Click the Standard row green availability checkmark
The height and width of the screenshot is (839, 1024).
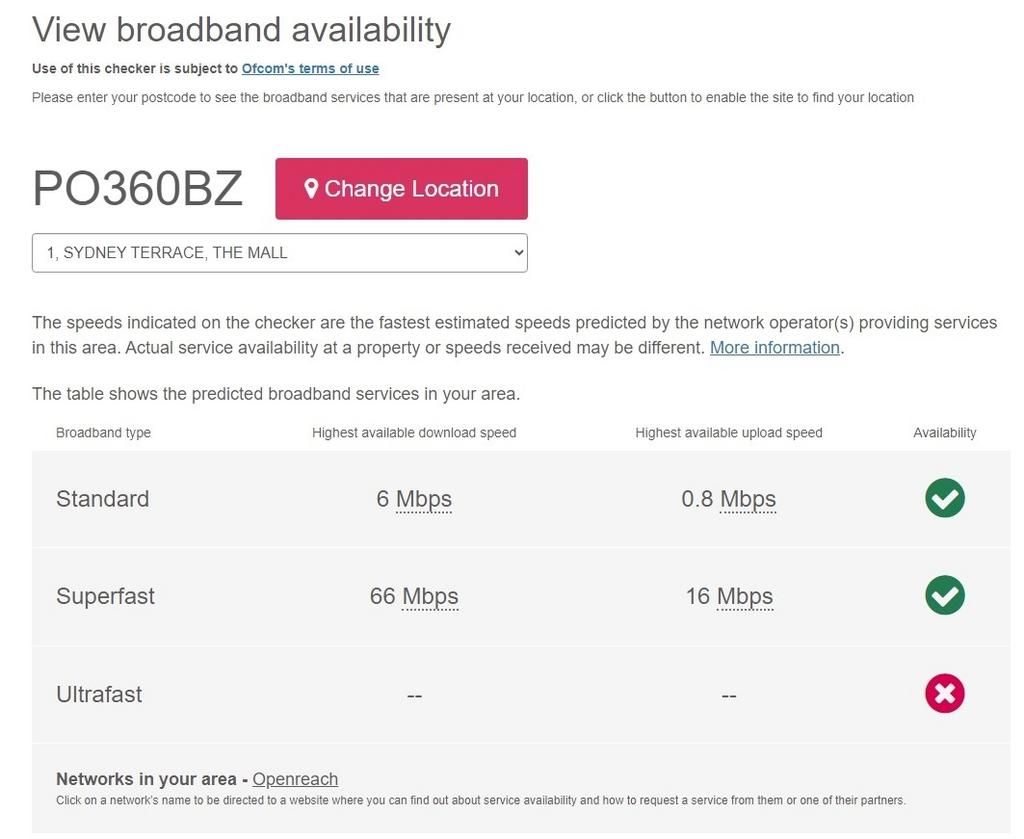pyautogui.click(x=944, y=498)
